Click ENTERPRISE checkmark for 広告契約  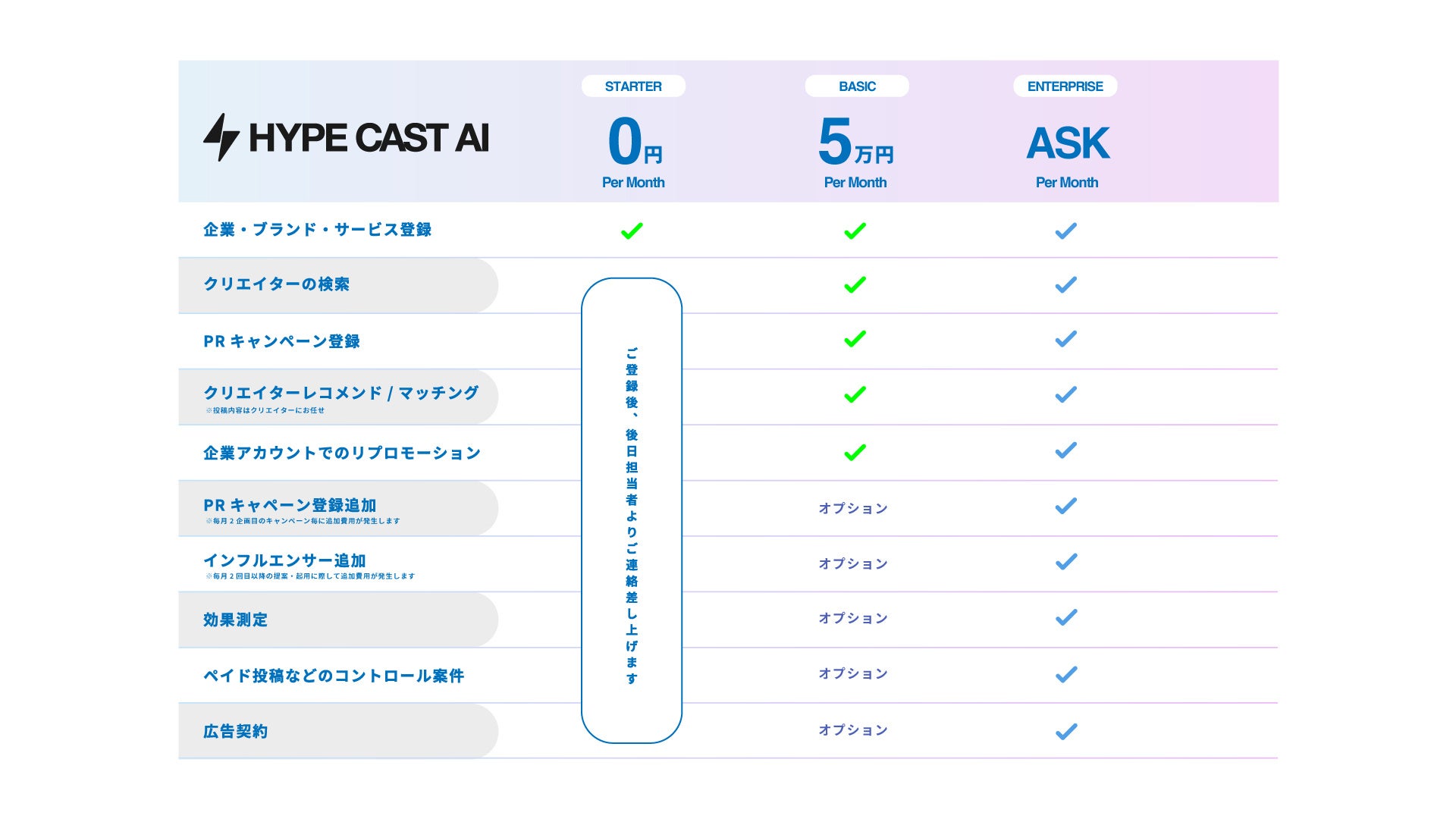click(1066, 731)
